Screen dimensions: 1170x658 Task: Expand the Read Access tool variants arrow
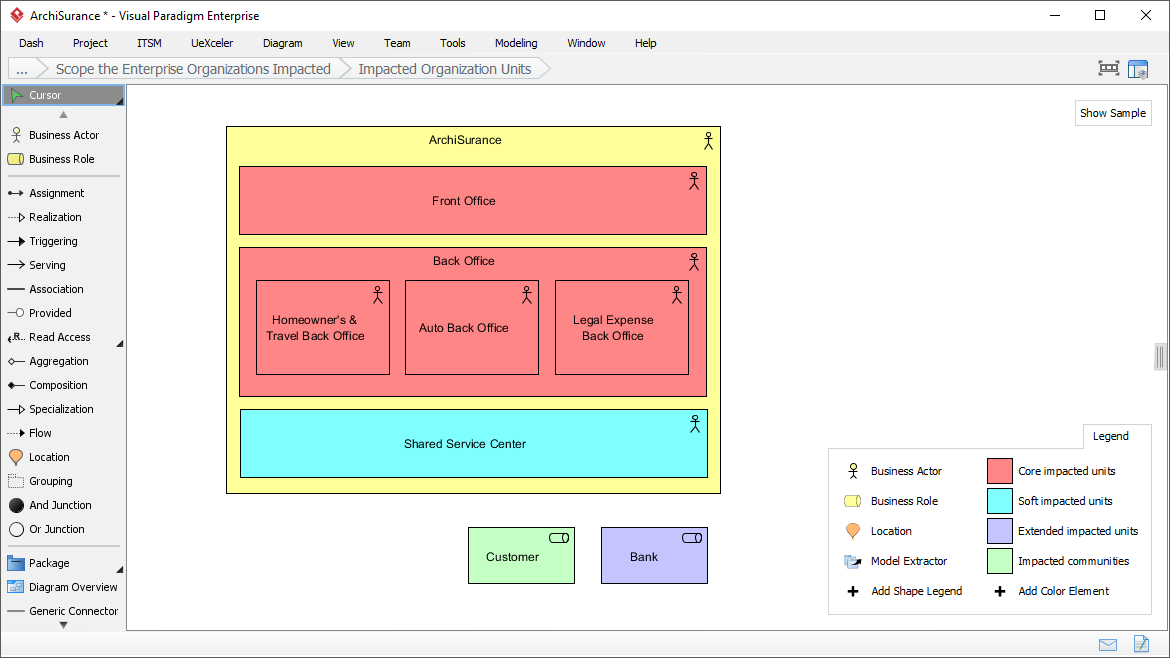[x=119, y=343]
